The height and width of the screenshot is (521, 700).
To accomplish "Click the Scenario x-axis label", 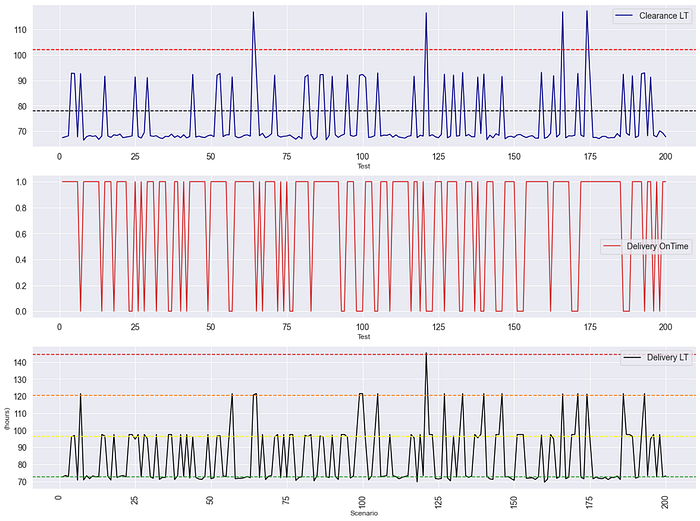I will [x=363, y=514].
